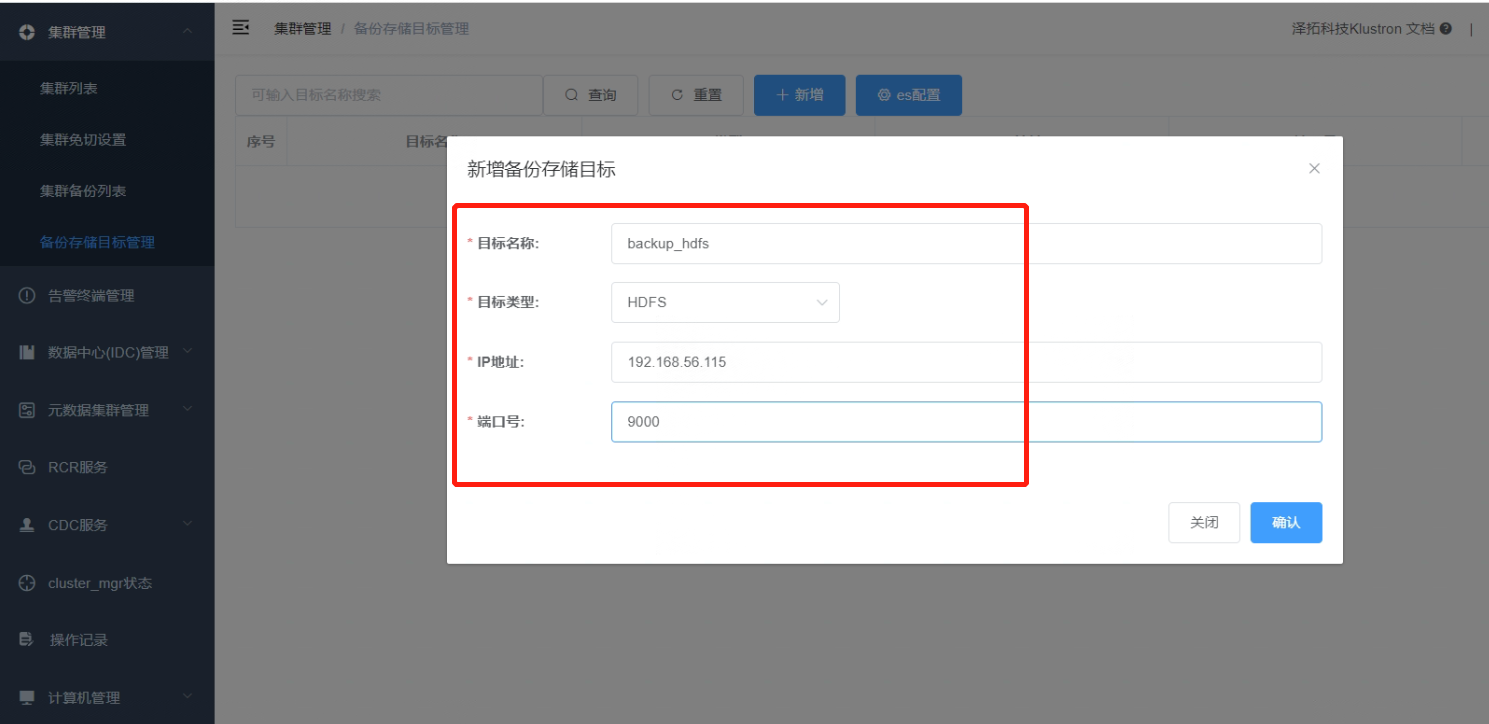
Task: Click the es配置 button
Action: coord(908,95)
